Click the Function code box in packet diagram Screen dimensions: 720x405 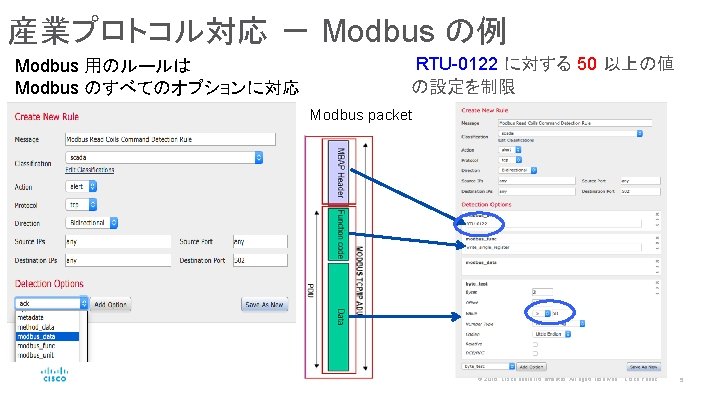point(339,234)
